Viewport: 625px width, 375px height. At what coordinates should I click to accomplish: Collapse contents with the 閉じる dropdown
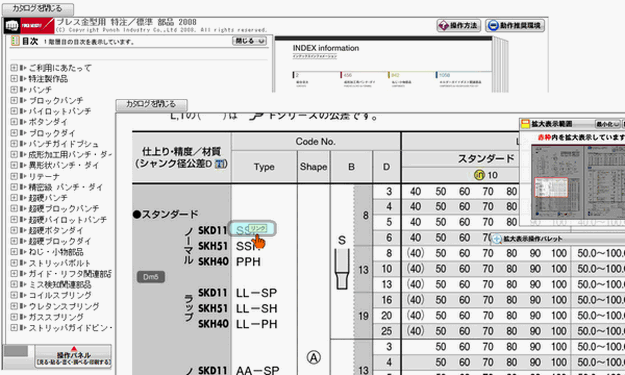(x=249, y=41)
